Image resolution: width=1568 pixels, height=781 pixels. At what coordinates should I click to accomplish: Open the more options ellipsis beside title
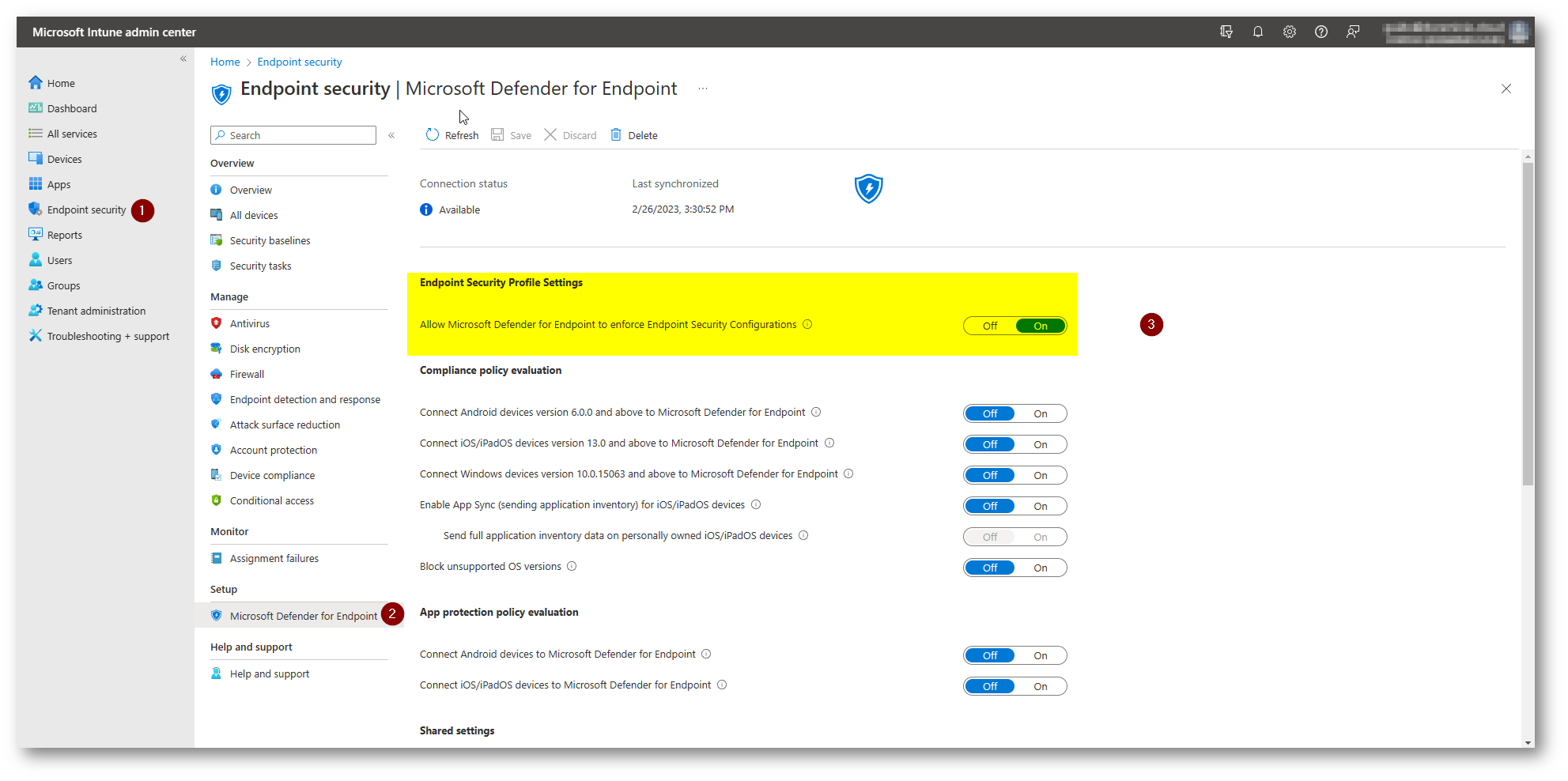pyautogui.click(x=703, y=89)
